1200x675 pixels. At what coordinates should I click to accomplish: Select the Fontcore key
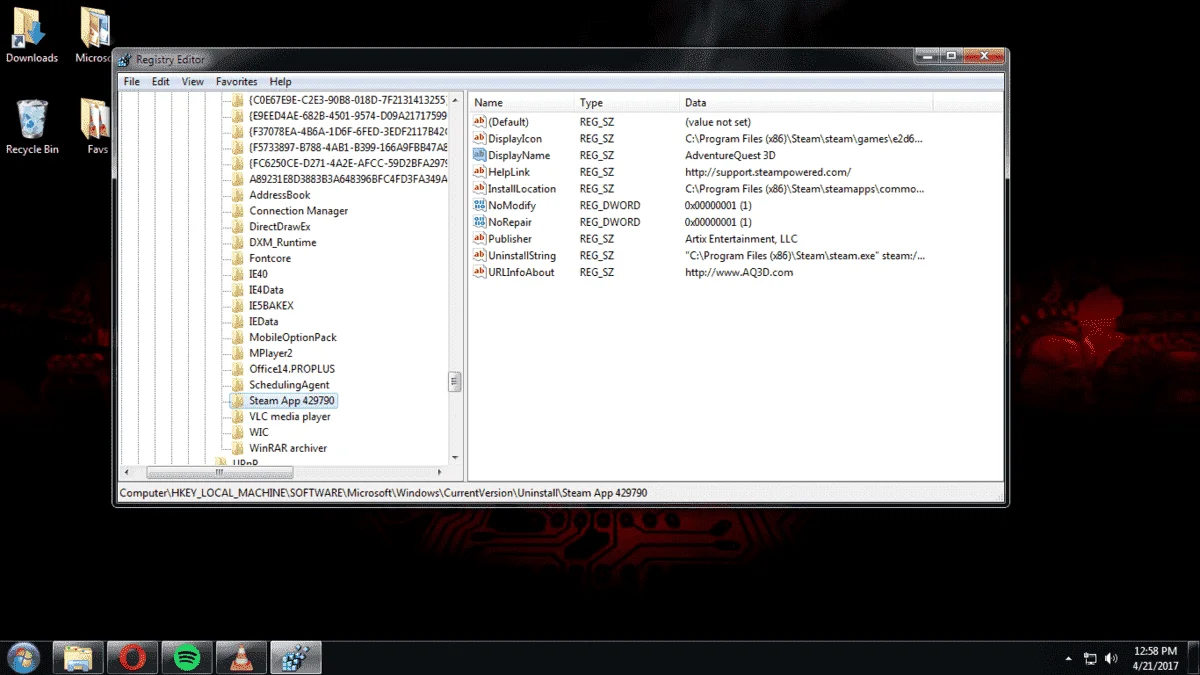[270, 258]
